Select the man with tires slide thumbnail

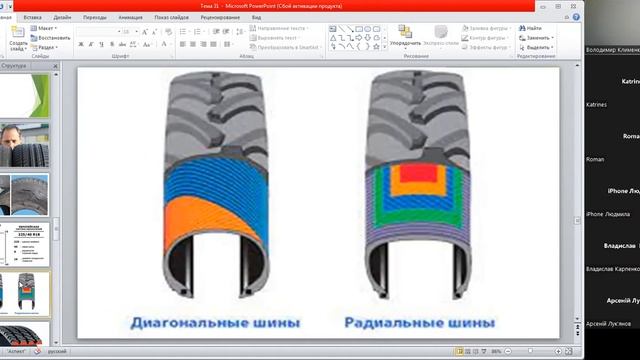coord(24,145)
